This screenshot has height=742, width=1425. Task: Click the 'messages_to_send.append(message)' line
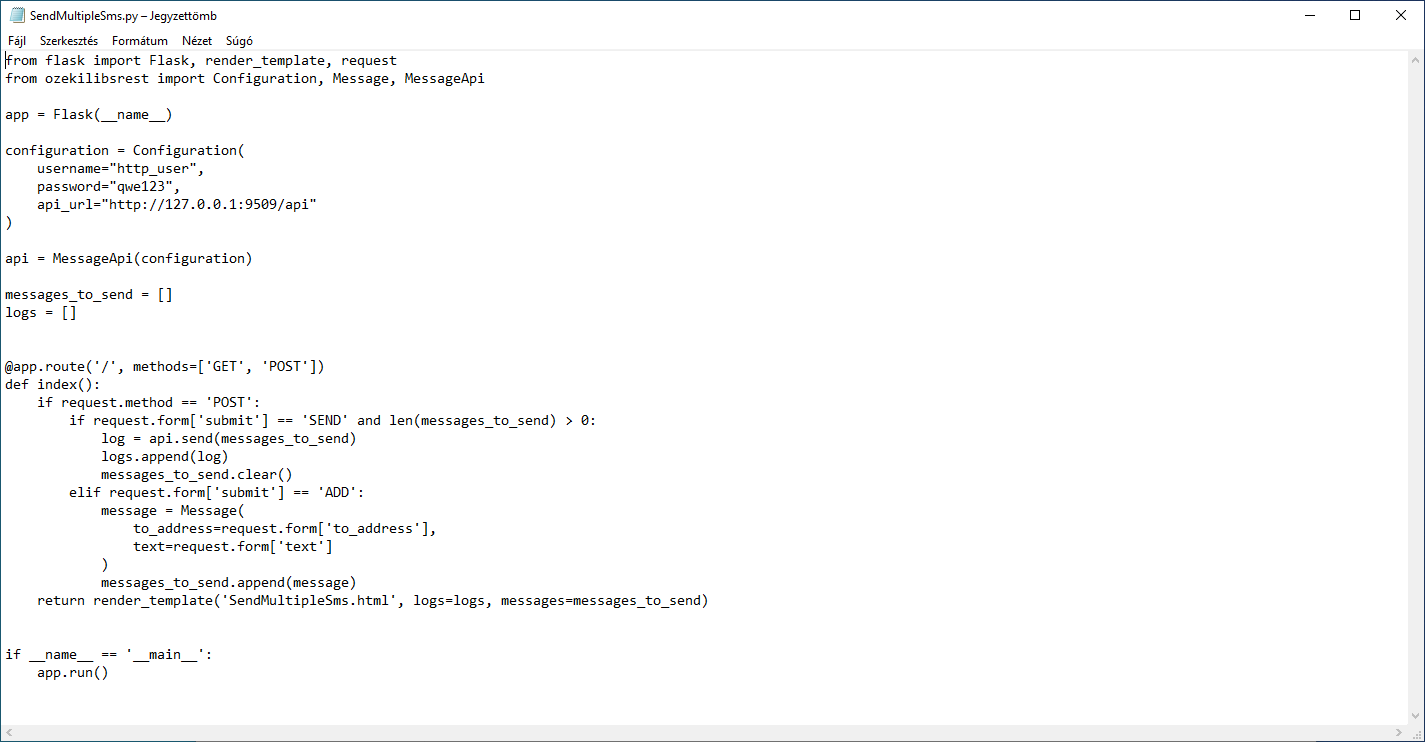point(229,582)
